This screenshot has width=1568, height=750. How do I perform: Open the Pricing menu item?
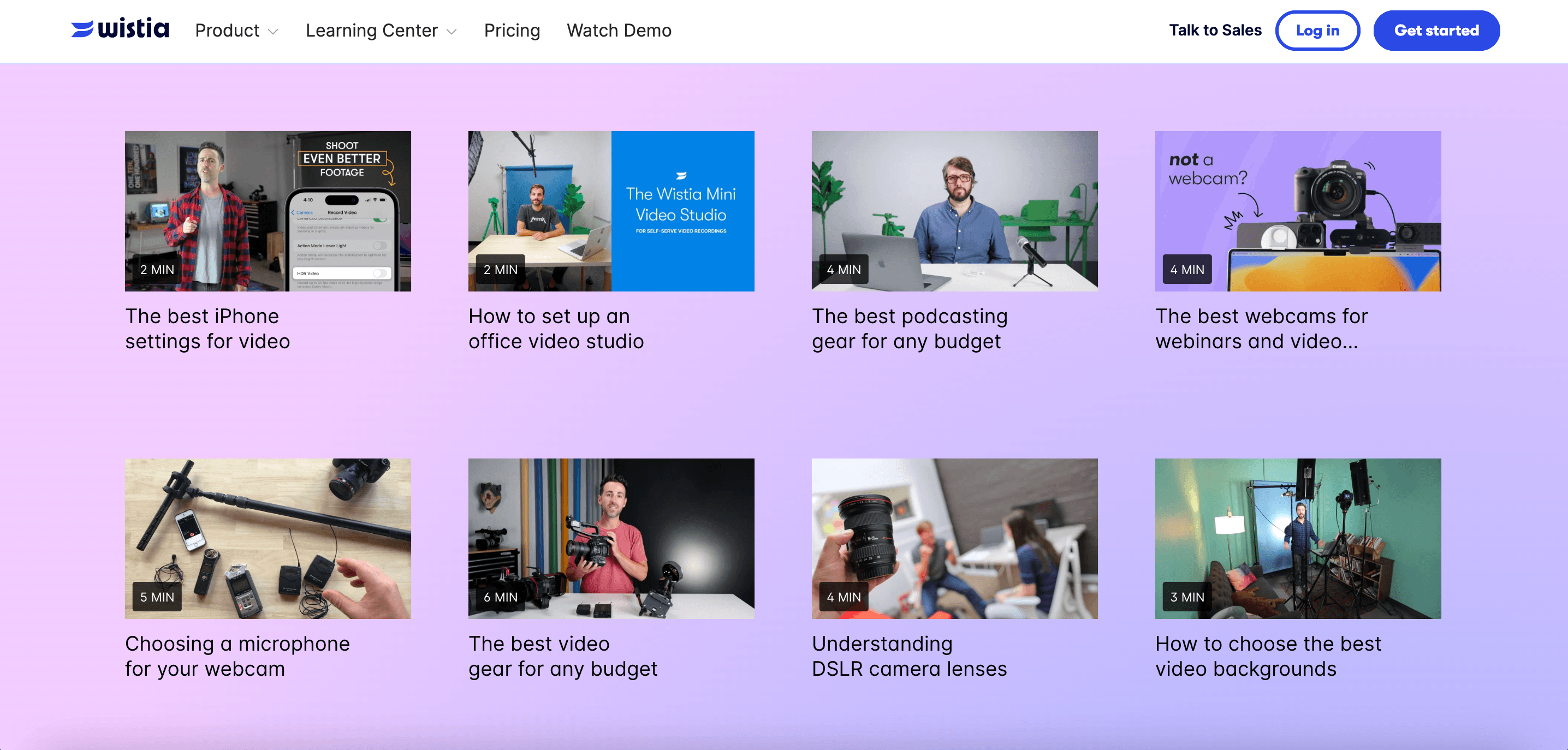click(512, 31)
